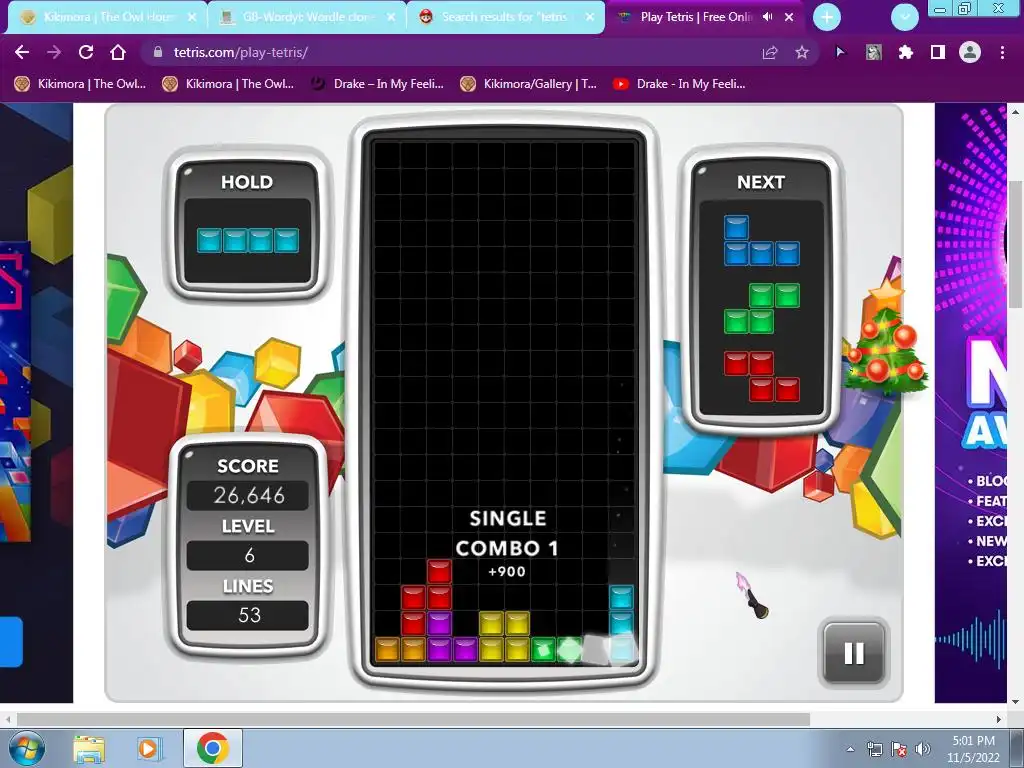
Task: Click the lines value 53
Action: [x=248, y=615]
